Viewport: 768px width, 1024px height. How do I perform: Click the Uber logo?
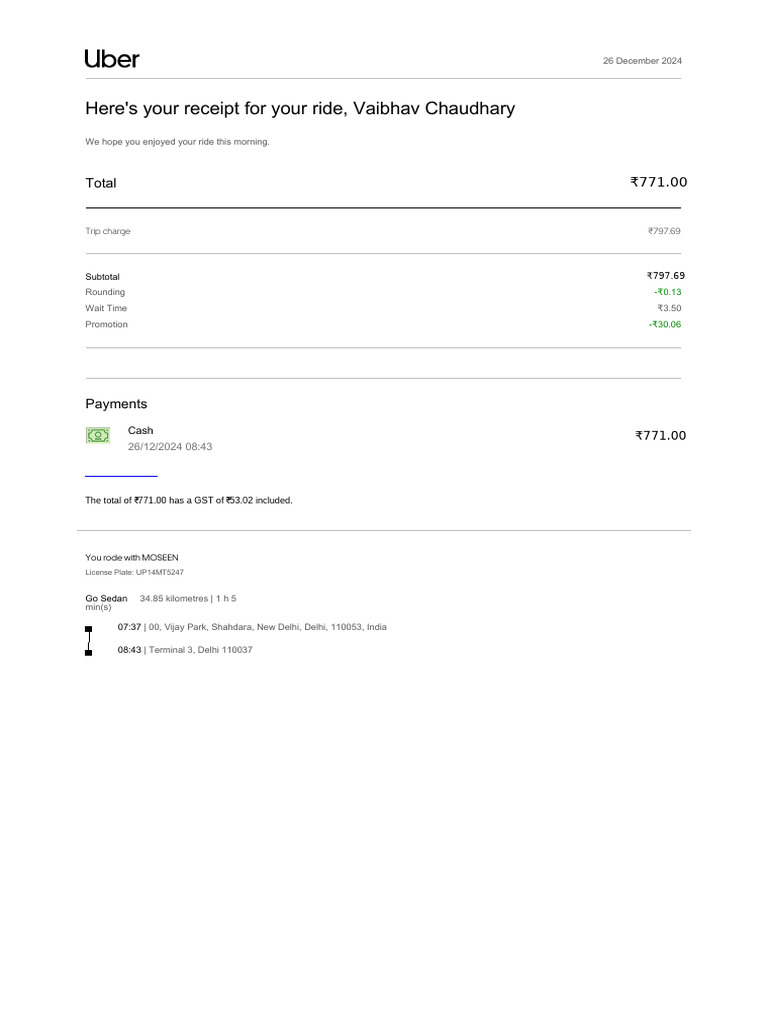(x=112, y=59)
